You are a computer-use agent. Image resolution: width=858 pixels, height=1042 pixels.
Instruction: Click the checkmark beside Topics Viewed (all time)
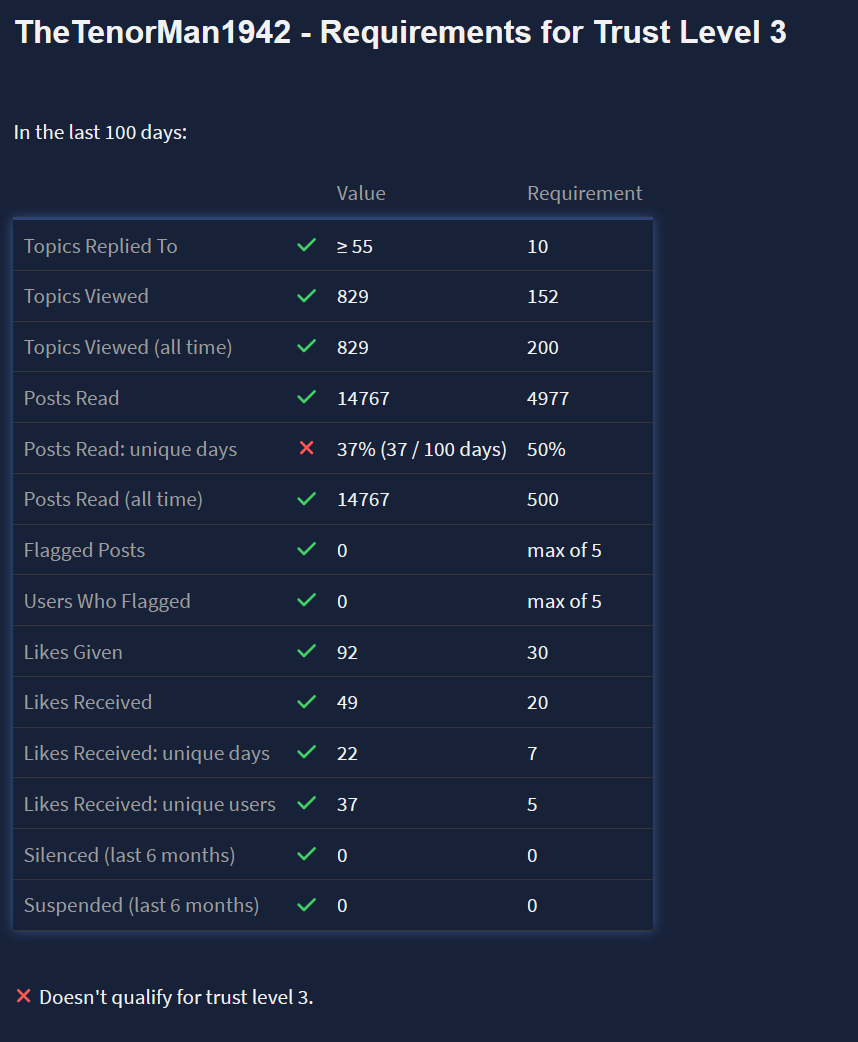coord(307,347)
